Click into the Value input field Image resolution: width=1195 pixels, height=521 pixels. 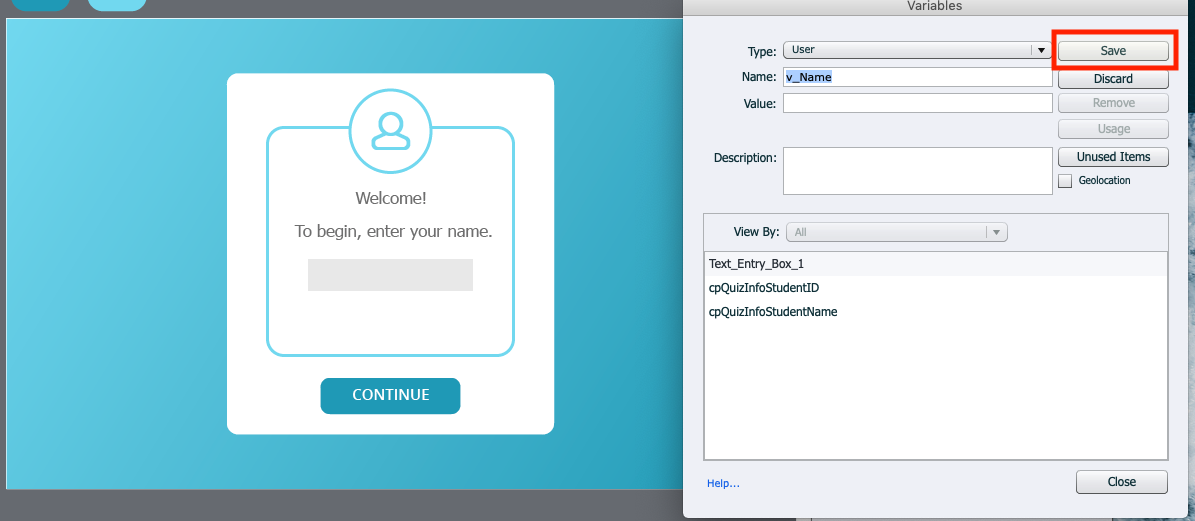917,103
